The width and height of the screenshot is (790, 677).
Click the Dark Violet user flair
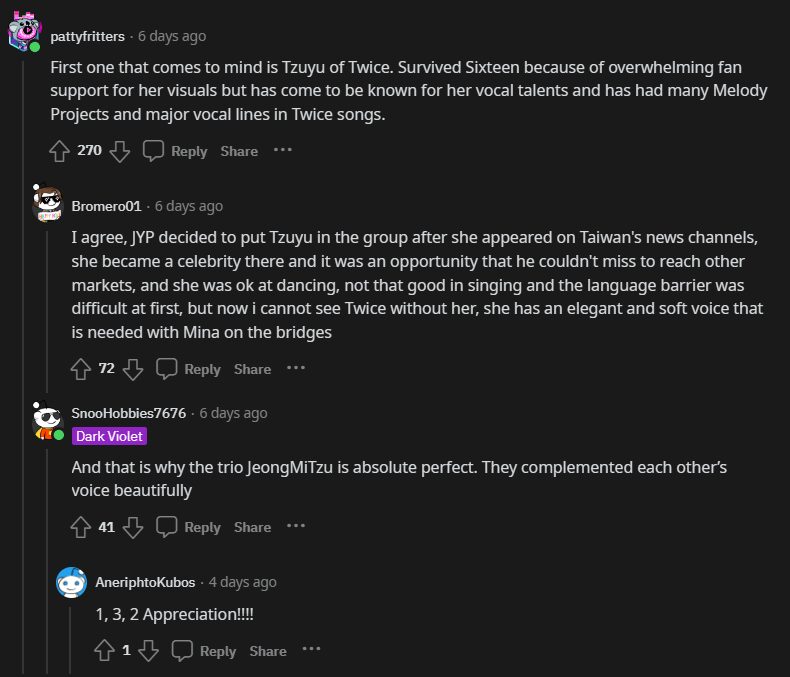[x=110, y=436]
